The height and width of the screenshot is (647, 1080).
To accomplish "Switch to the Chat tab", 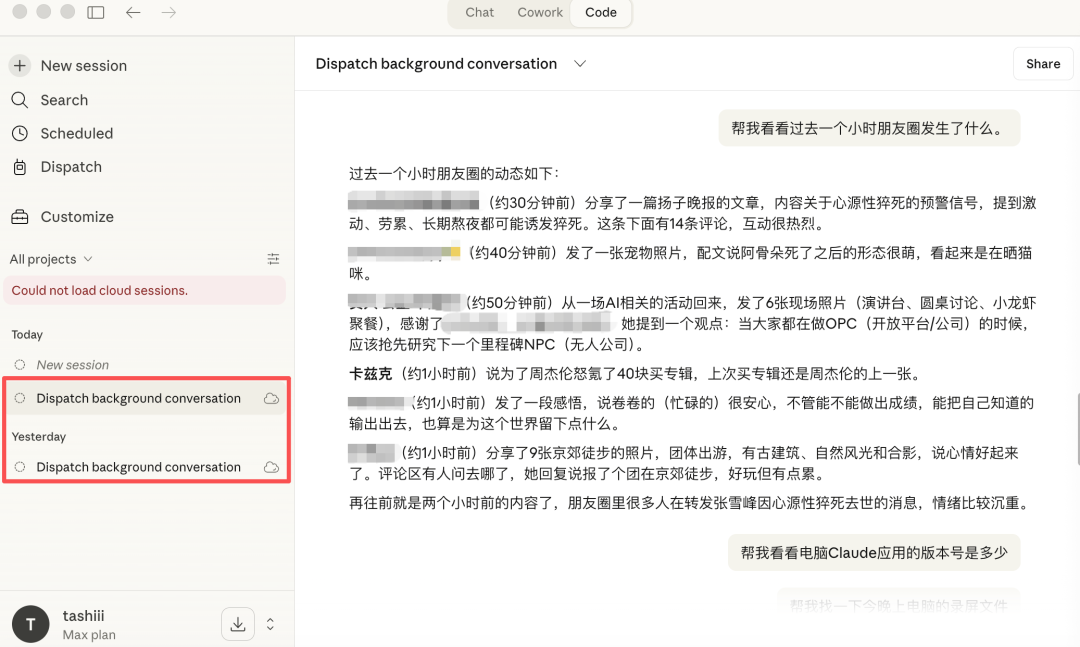I will pyautogui.click(x=479, y=13).
